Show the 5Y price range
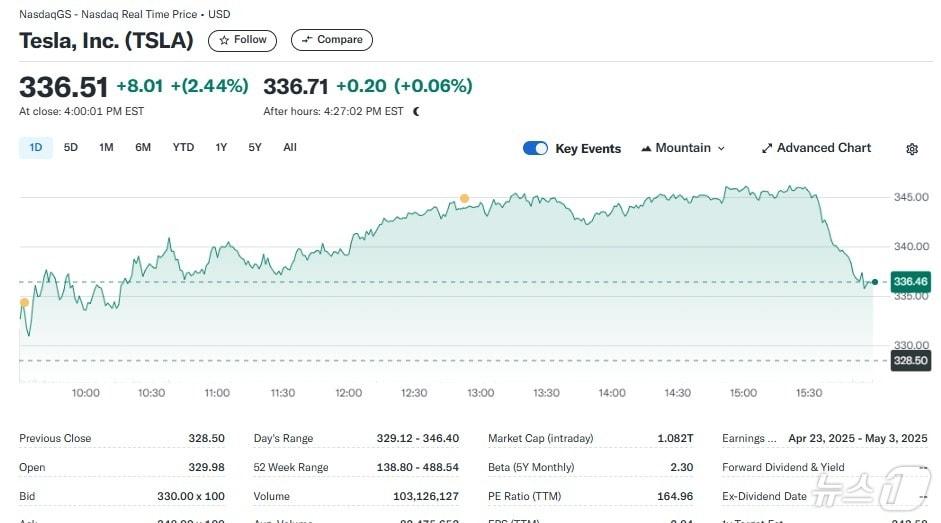The image size is (941, 523). 255,148
